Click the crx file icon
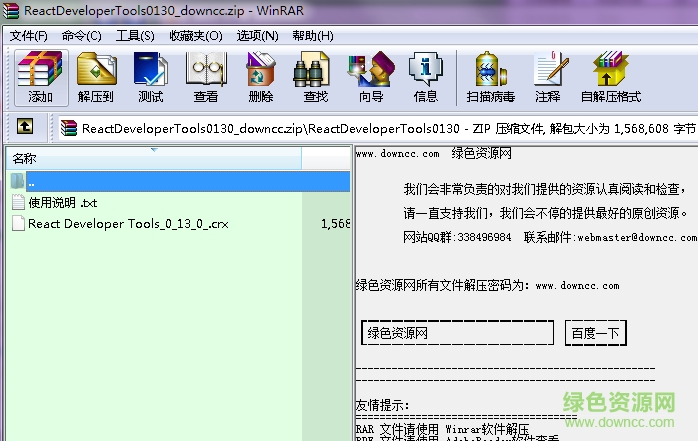The height and width of the screenshot is (441, 698). 18,223
